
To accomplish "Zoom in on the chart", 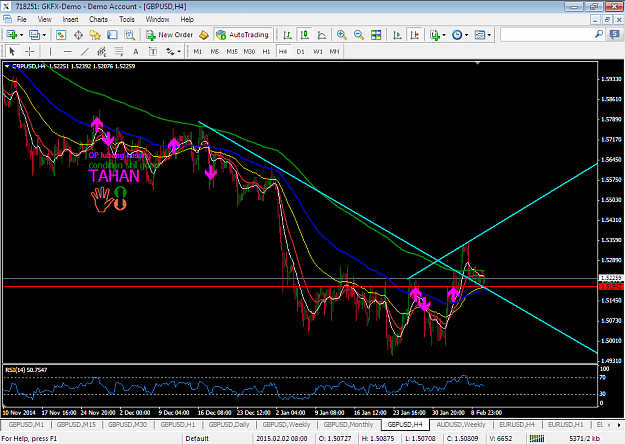I will point(341,35).
